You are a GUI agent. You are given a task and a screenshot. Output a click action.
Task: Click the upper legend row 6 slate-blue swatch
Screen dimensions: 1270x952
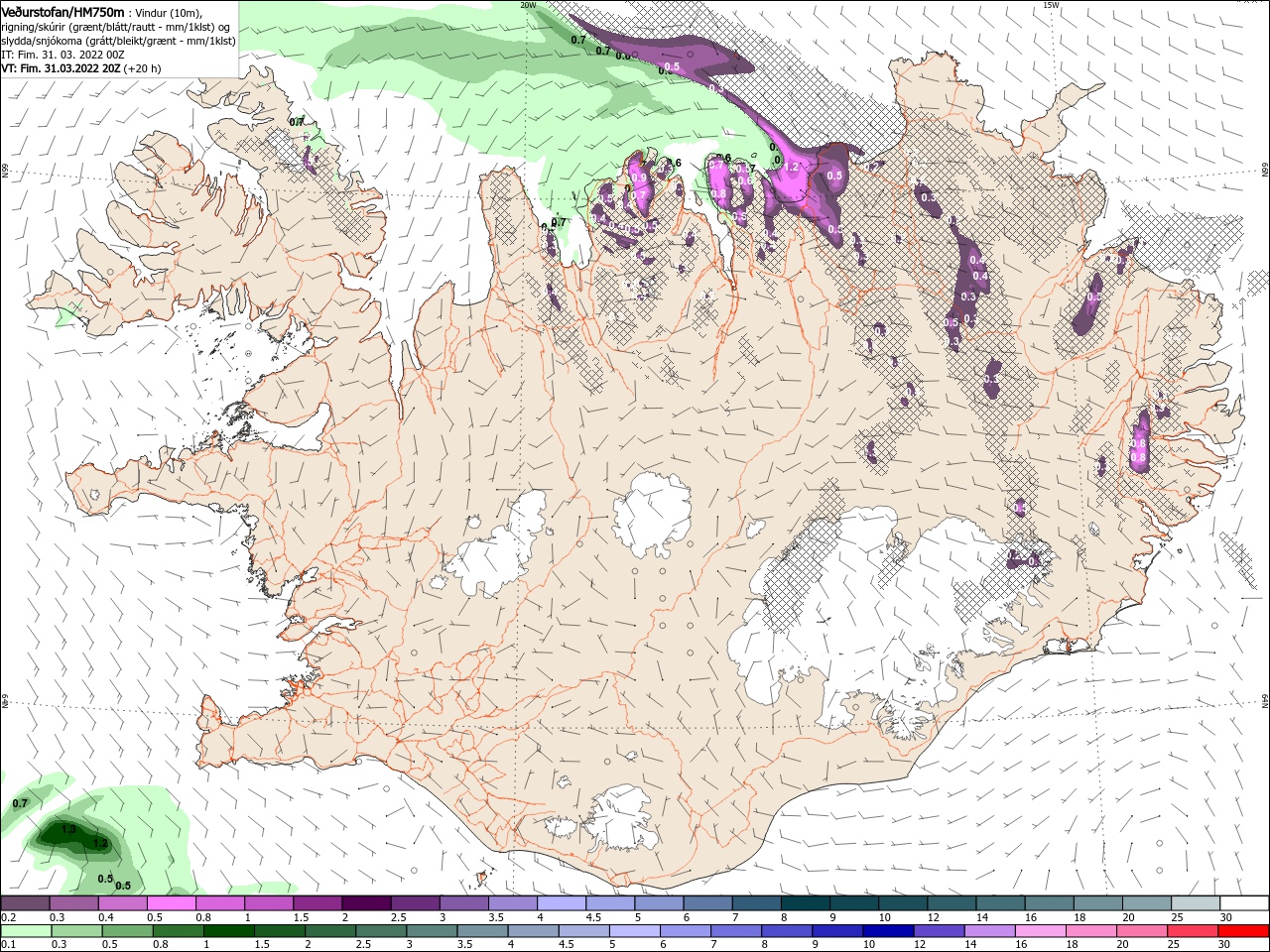[x=706, y=902]
